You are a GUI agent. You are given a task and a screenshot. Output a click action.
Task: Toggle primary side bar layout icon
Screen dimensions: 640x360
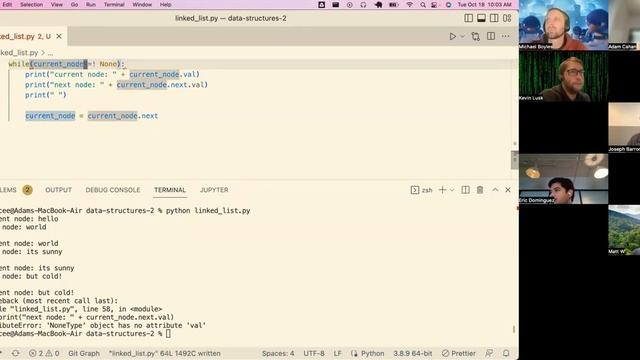coord(469,18)
